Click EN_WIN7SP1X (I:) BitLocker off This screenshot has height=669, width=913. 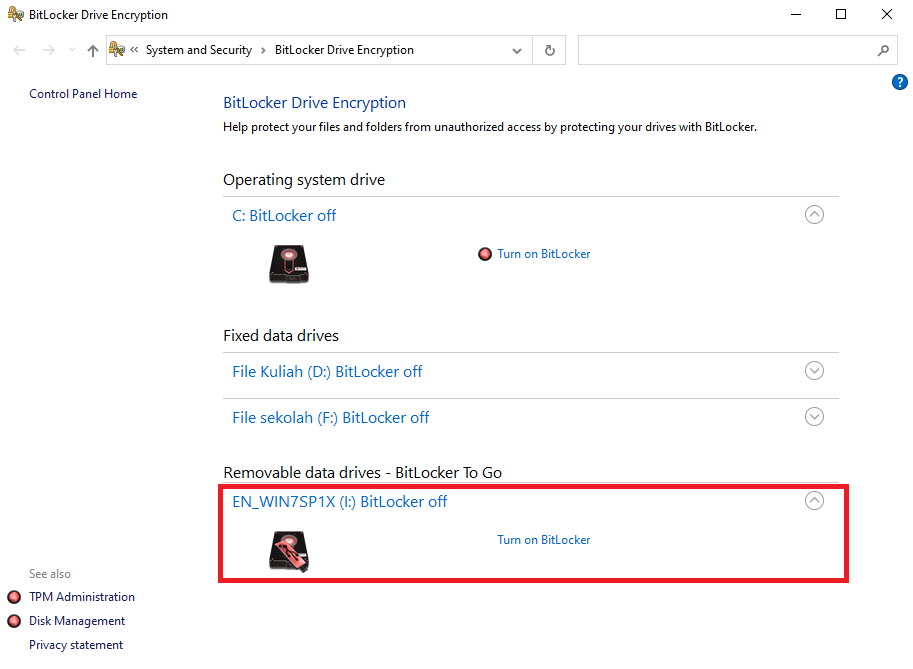point(339,501)
